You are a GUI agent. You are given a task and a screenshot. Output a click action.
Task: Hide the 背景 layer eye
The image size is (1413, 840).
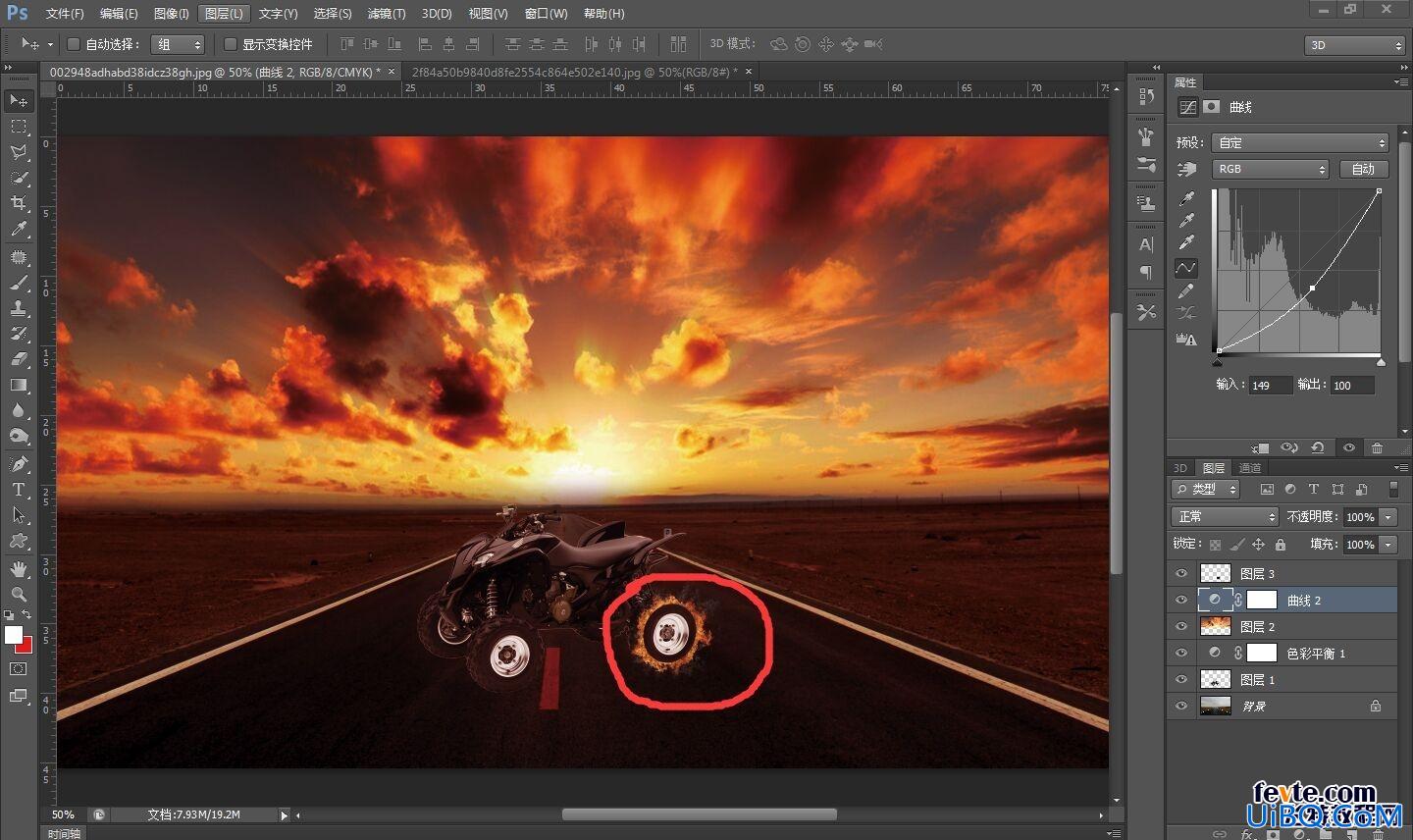point(1181,706)
